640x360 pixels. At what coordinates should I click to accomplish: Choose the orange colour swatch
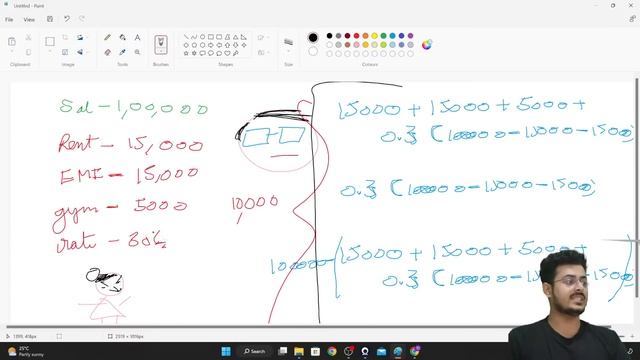[x=365, y=36]
